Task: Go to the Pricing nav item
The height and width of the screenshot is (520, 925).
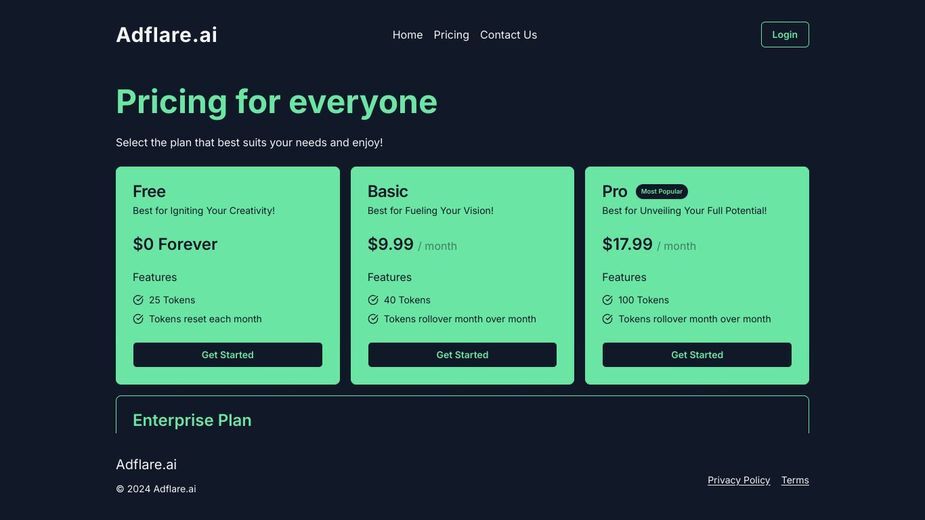Action: click(451, 35)
